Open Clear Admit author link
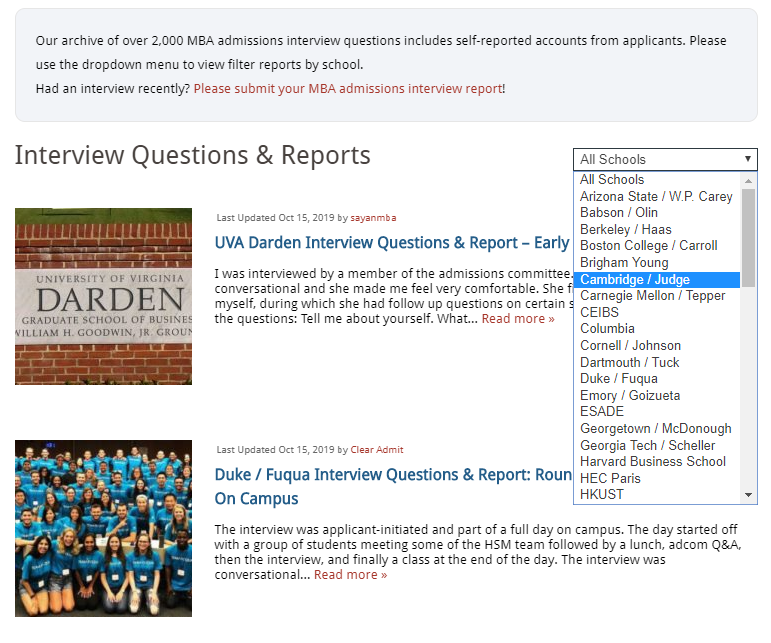Viewport: 771px width, 643px height. [x=377, y=450]
